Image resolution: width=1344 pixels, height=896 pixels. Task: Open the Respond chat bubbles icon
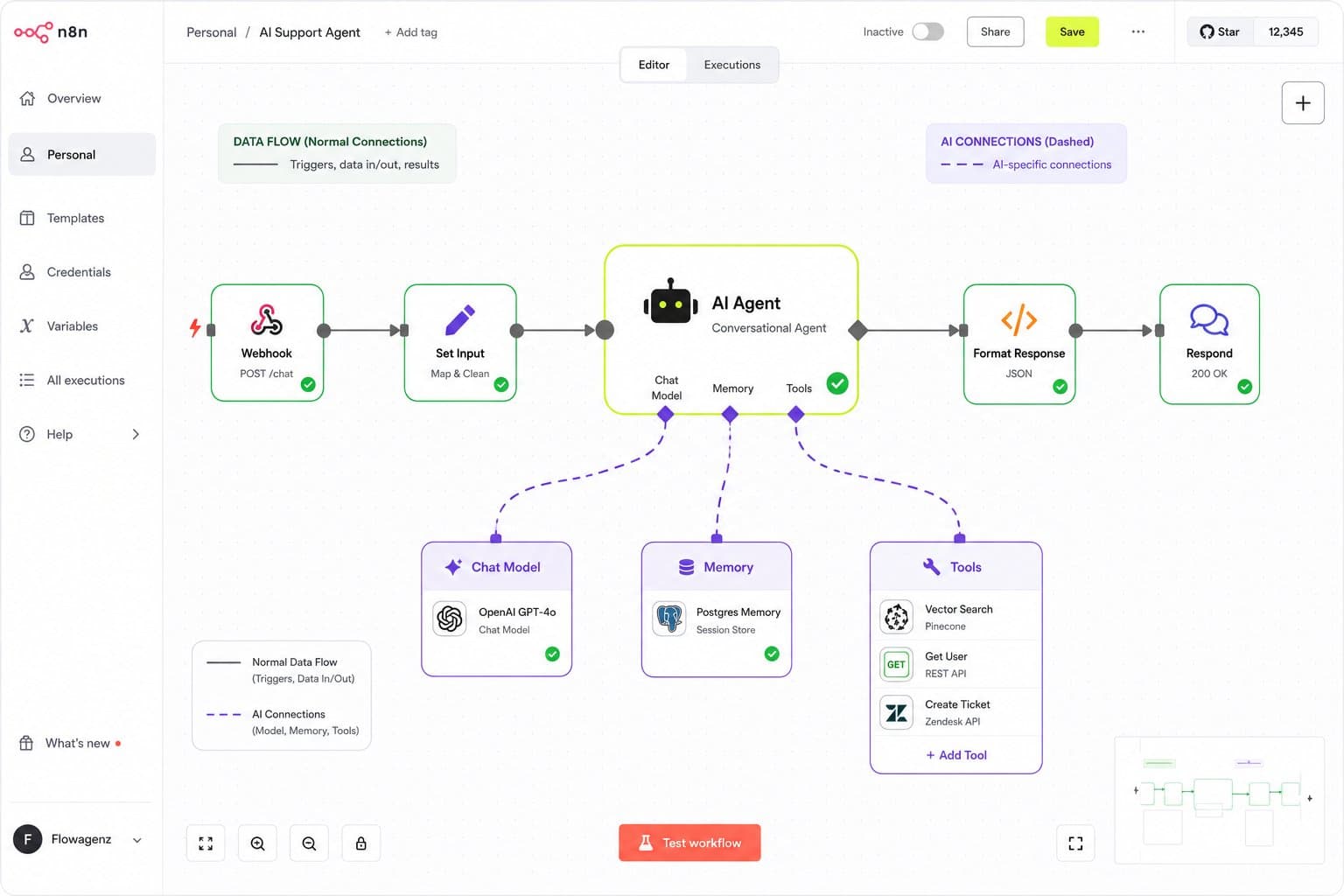pos(1209,320)
